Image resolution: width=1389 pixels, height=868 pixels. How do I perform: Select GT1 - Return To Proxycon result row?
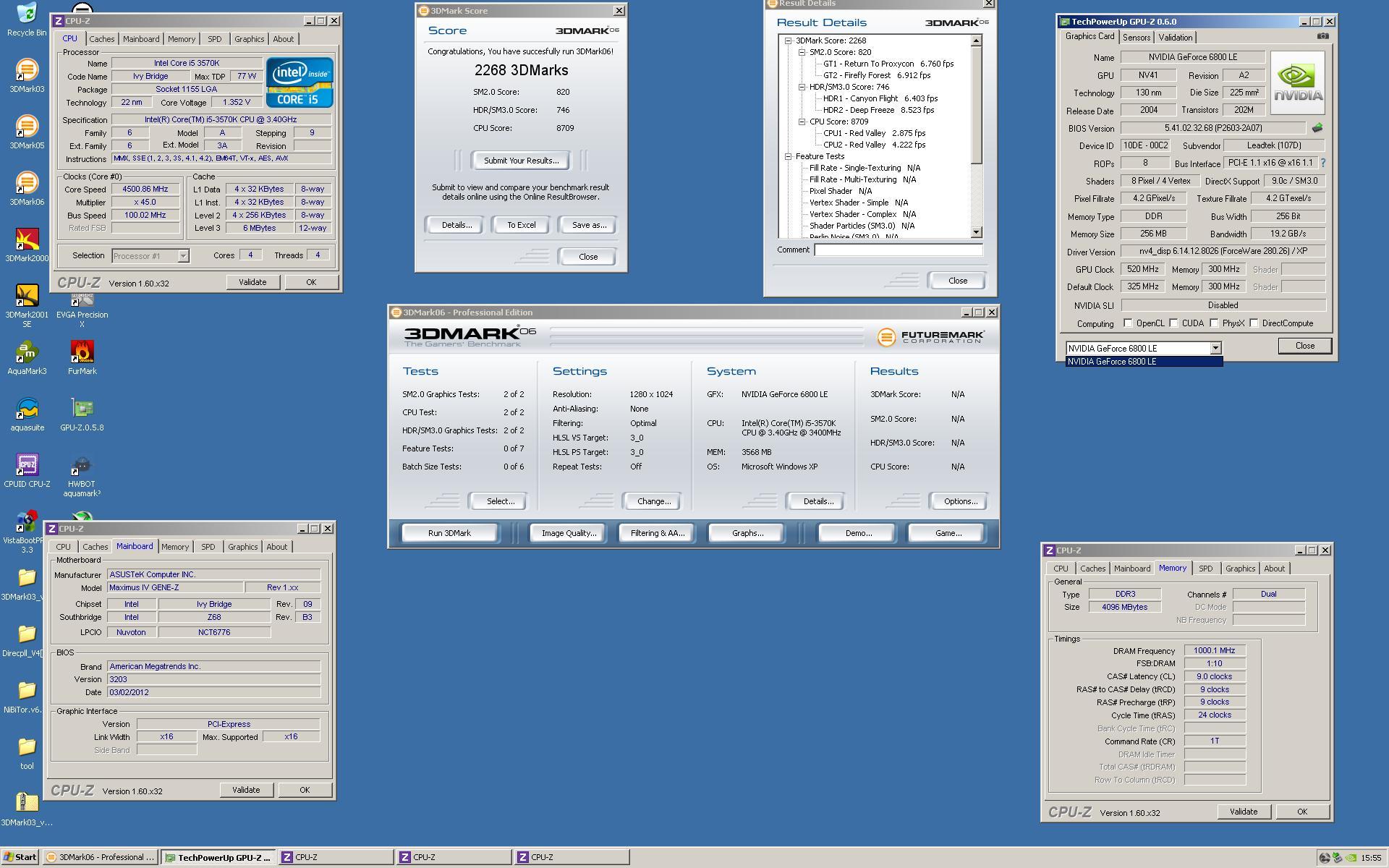pyautogui.click(x=888, y=64)
